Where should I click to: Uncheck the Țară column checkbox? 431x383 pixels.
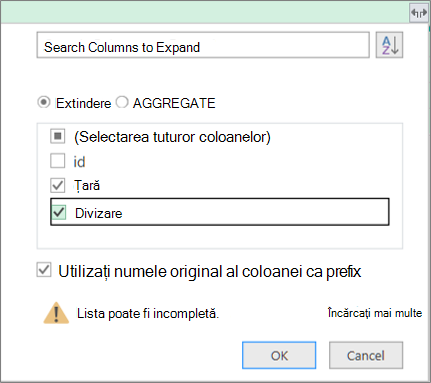[x=58, y=185]
